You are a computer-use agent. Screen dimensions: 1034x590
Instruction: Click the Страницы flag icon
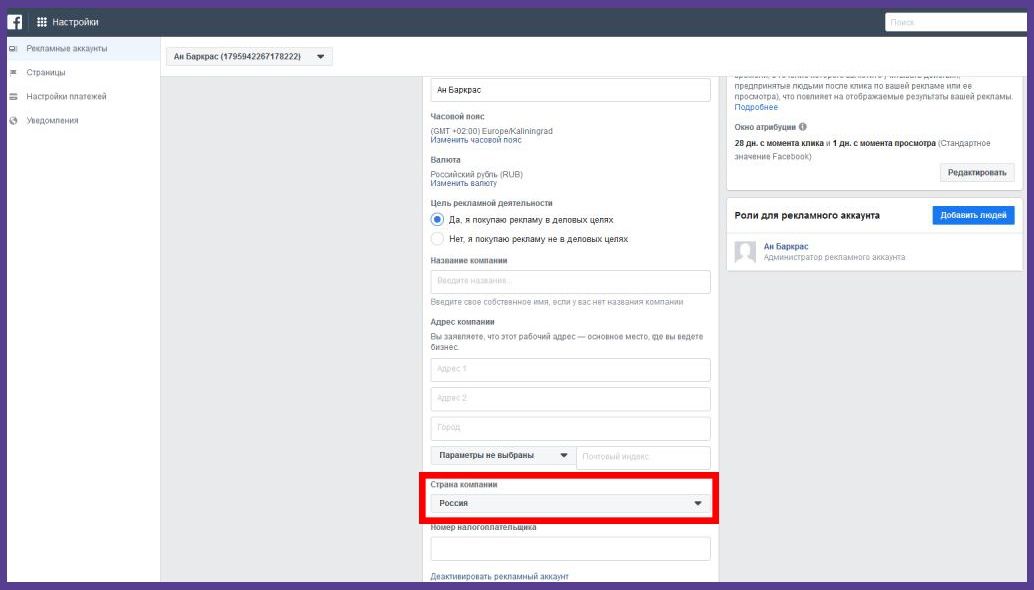click(13, 73)
